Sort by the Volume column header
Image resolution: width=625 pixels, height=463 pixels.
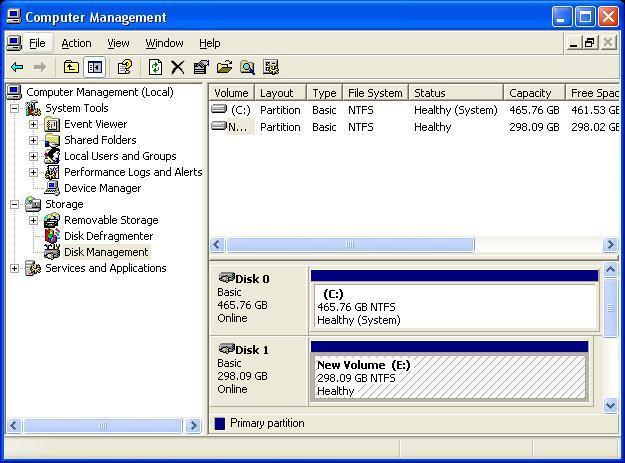coord(232,93)
